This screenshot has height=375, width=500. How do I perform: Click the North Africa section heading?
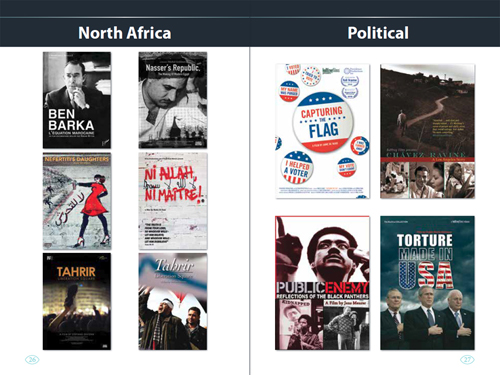click(125, 33)
